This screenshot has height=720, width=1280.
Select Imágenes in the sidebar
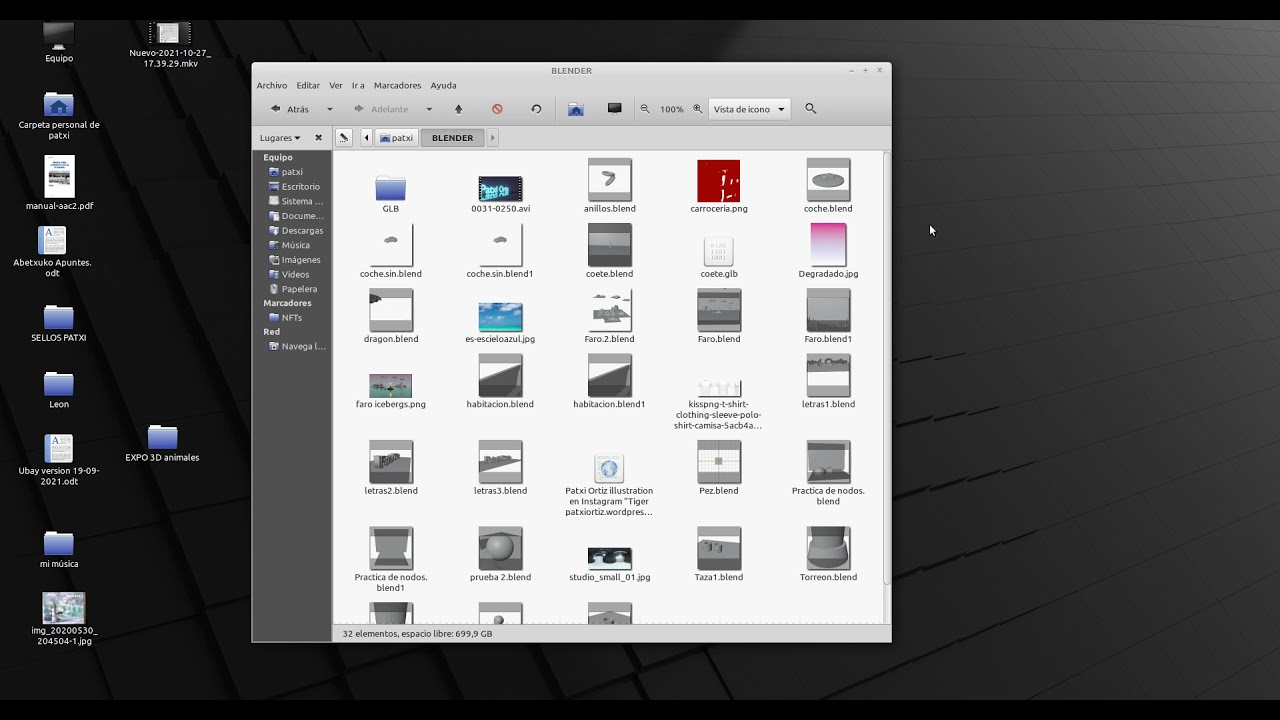coord(294,260)
